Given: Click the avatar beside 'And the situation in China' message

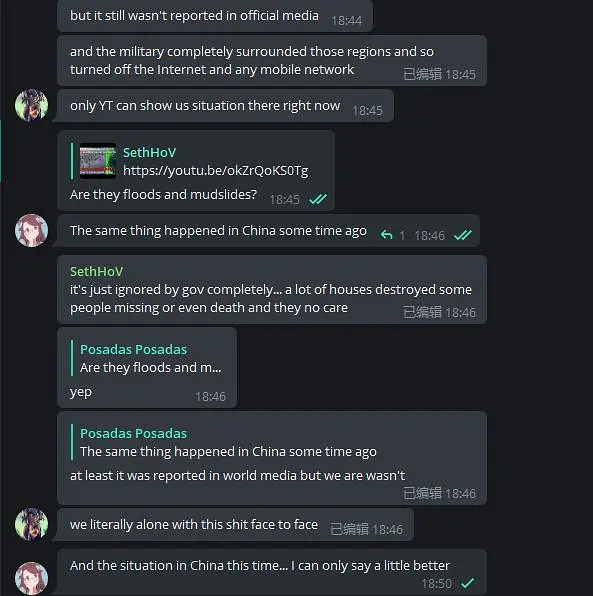Looking at the screenshot, I should click(x=32, y=578).
